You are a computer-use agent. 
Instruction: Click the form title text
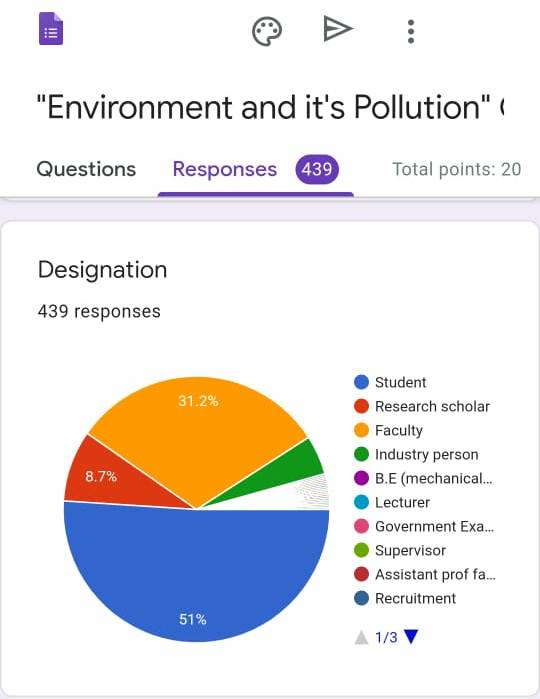(x=270, y=107)
